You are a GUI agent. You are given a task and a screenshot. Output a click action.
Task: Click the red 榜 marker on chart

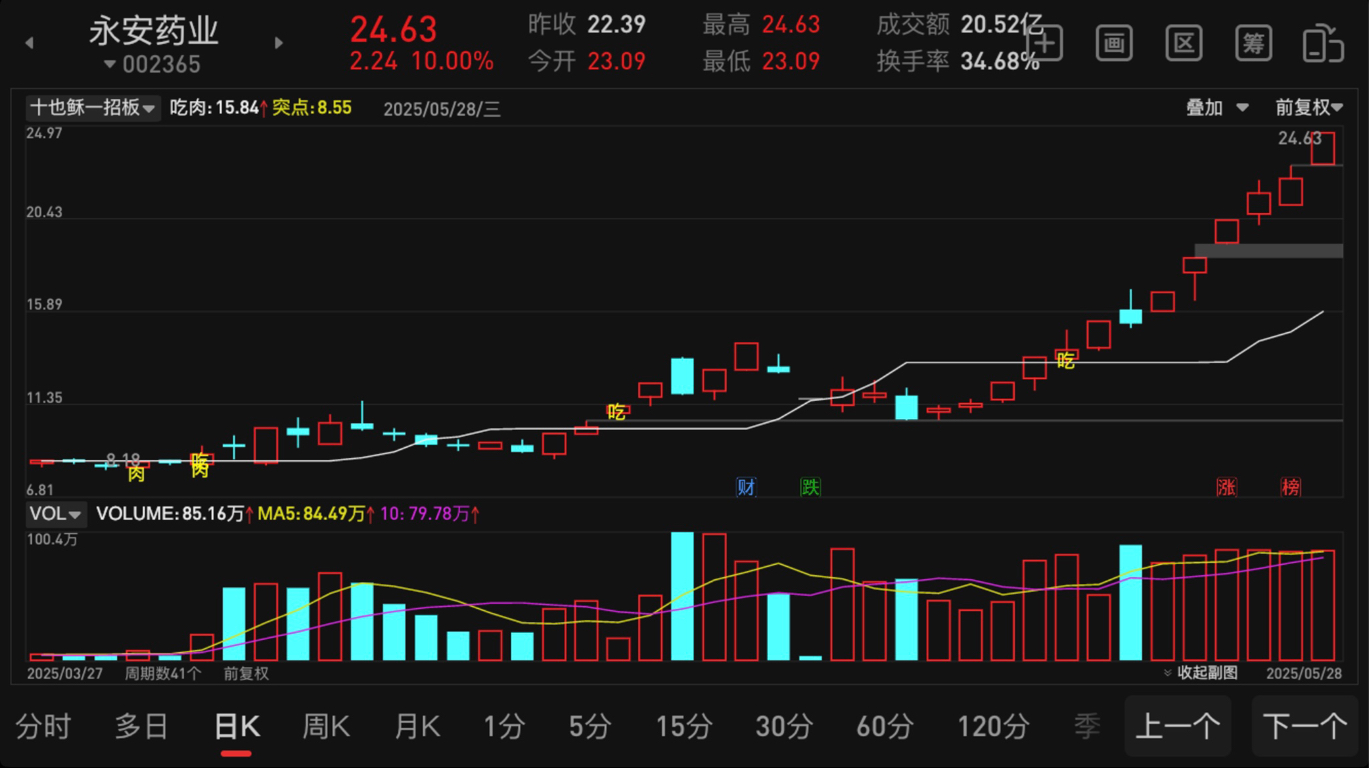coord(1291,487)
